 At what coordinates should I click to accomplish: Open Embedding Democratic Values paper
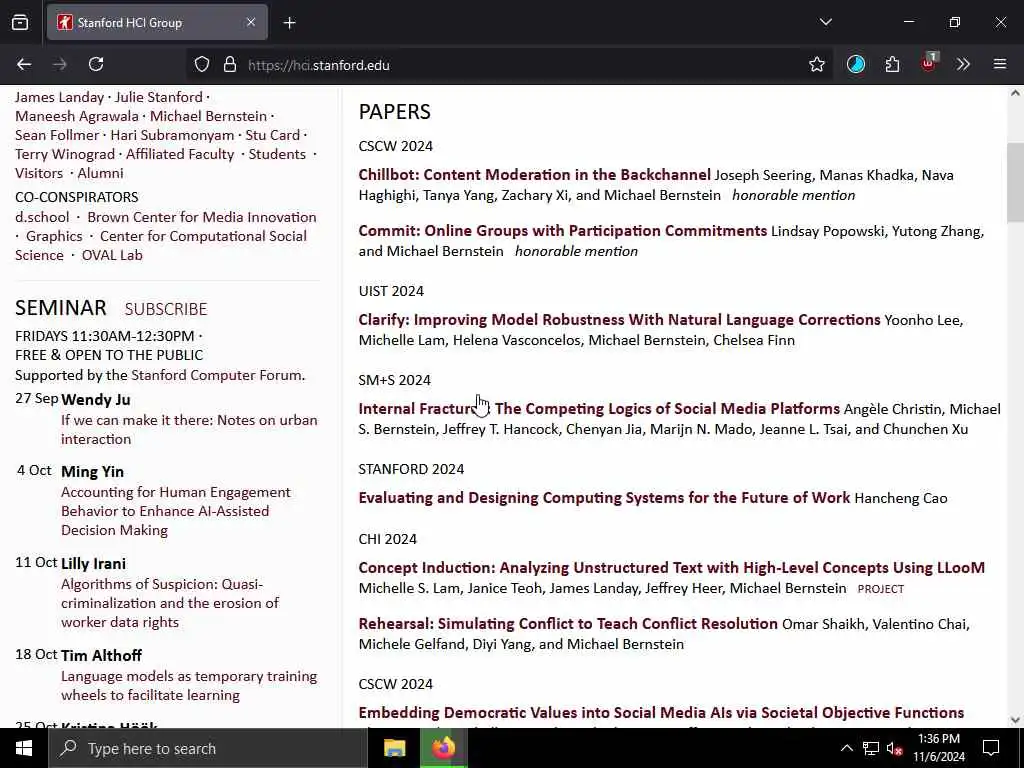[661, 712]
